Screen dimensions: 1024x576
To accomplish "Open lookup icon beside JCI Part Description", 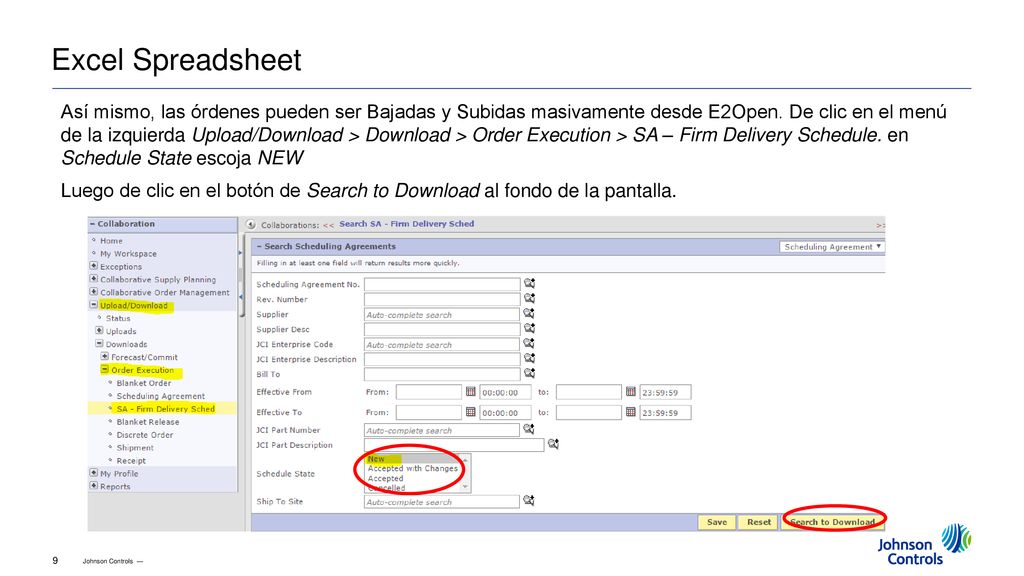I will pos(553,444).
